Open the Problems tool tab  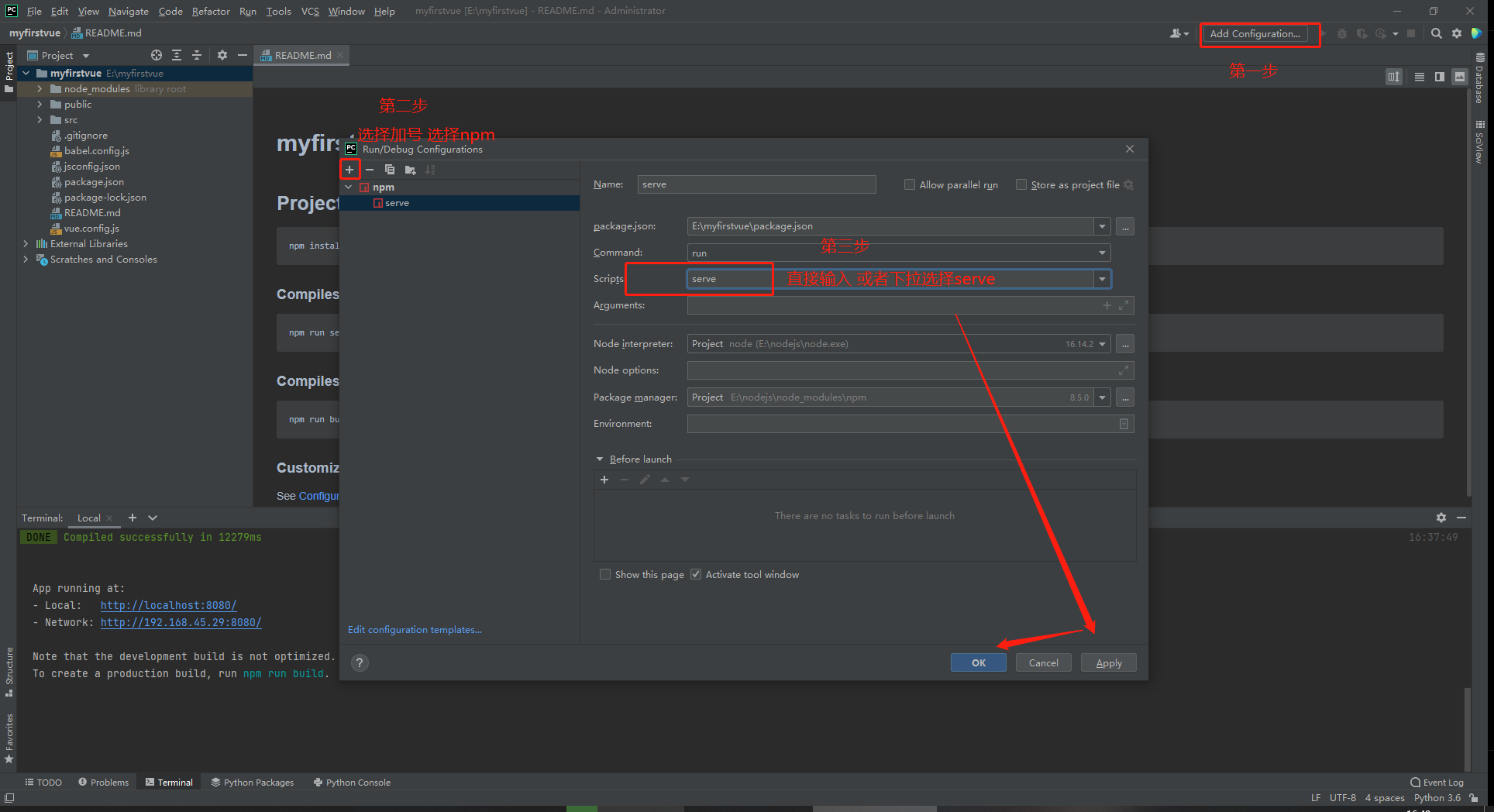pyautogui.click(x=104, y=783)
